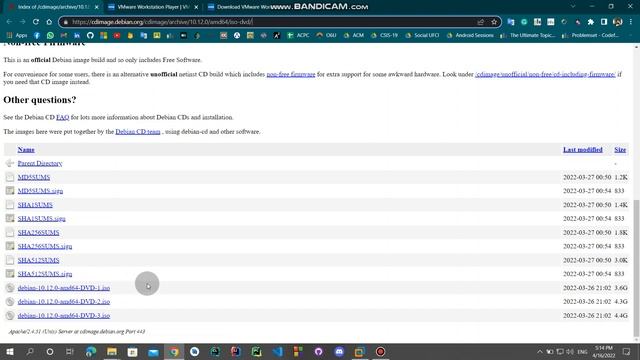The image size is (640, 360).
Task: Open the share page icon in address bar
Action: (x=480, y=22)
